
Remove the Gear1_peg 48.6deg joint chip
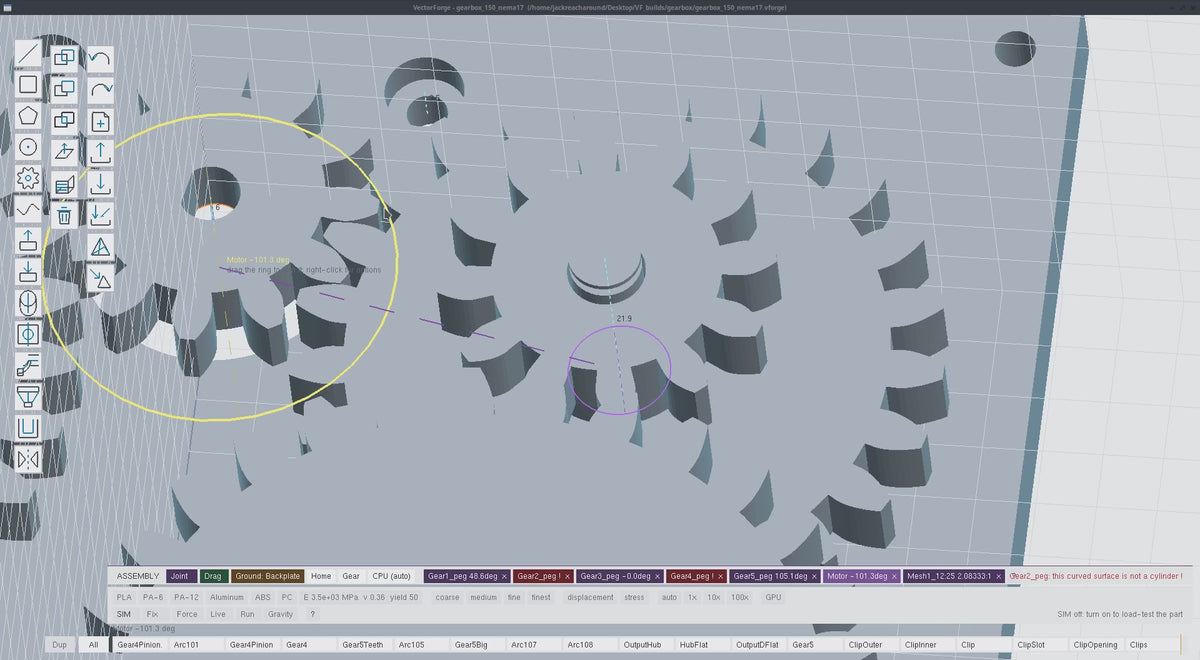pyautogui.click(x=504, y=577)
